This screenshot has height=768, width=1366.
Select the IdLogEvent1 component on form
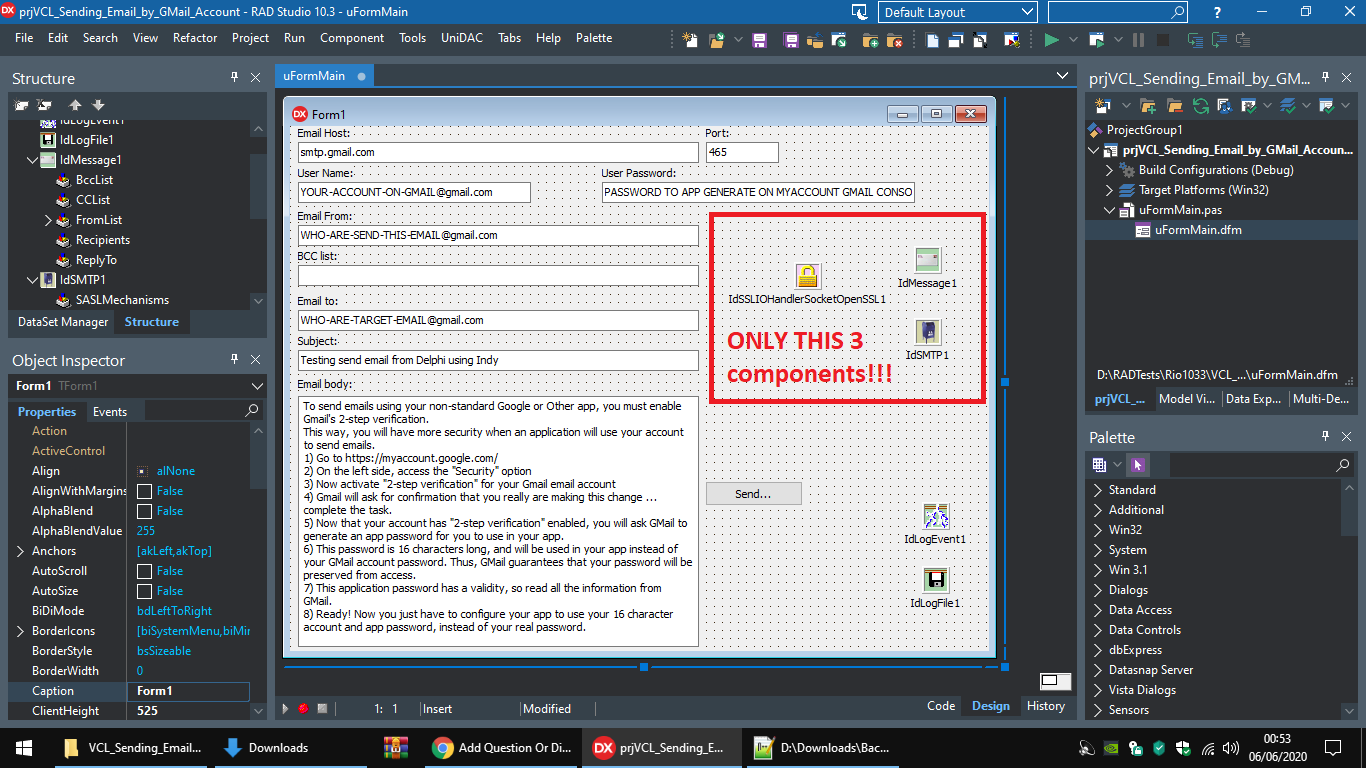pos(936,516)
